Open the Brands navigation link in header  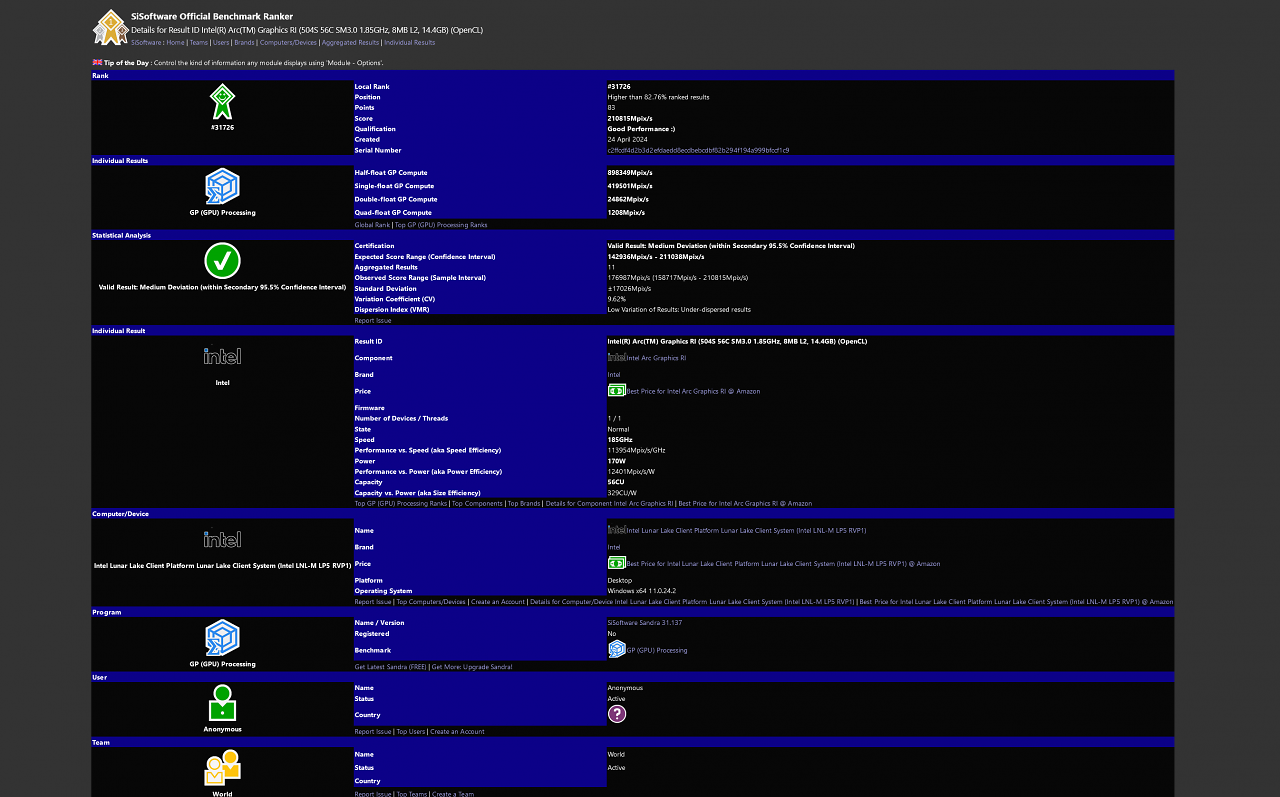coord(244,42)
